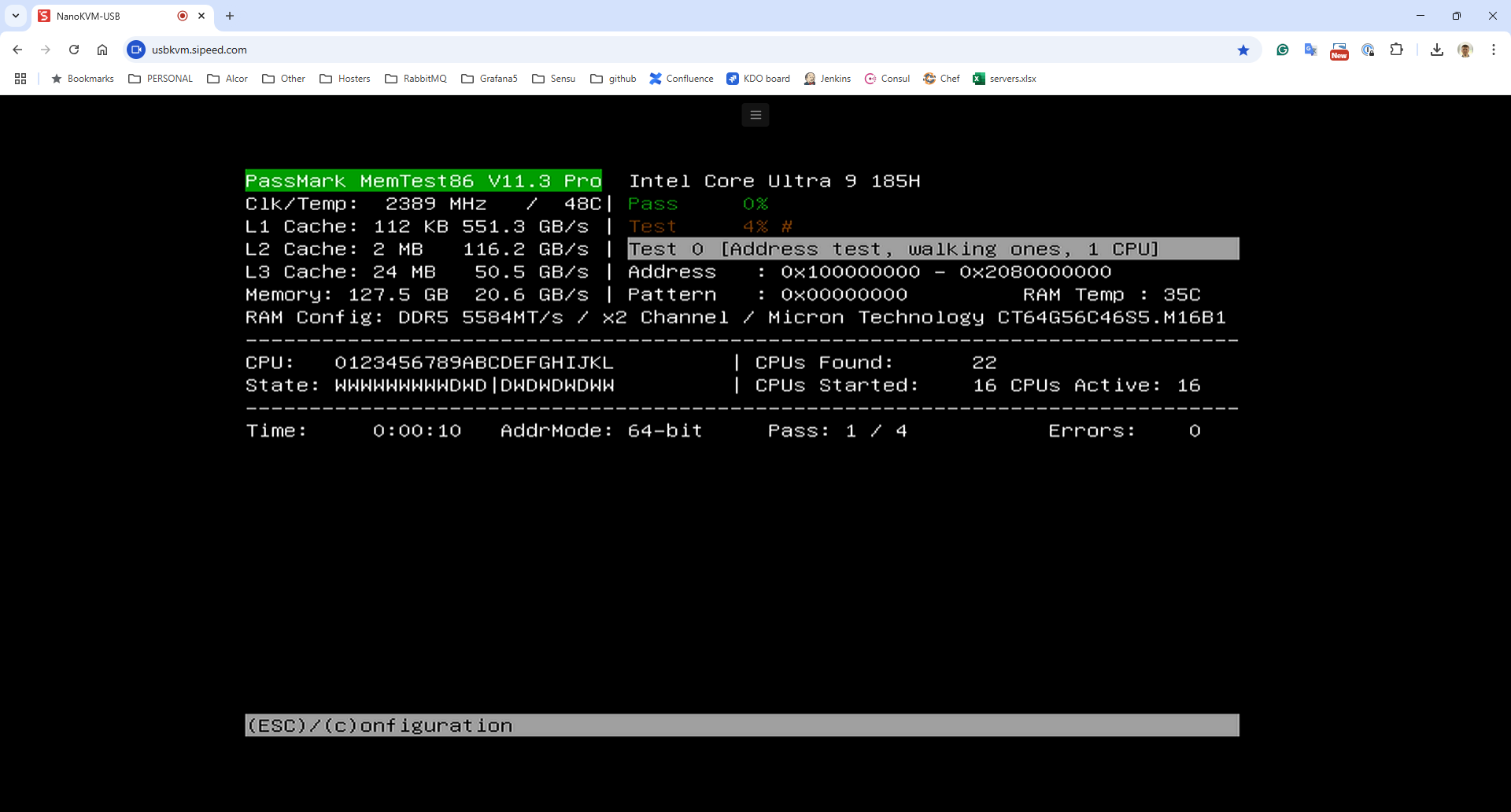Go to browser home page
Viewport: 1511px width, 812px height.
[x=102, y=50]
